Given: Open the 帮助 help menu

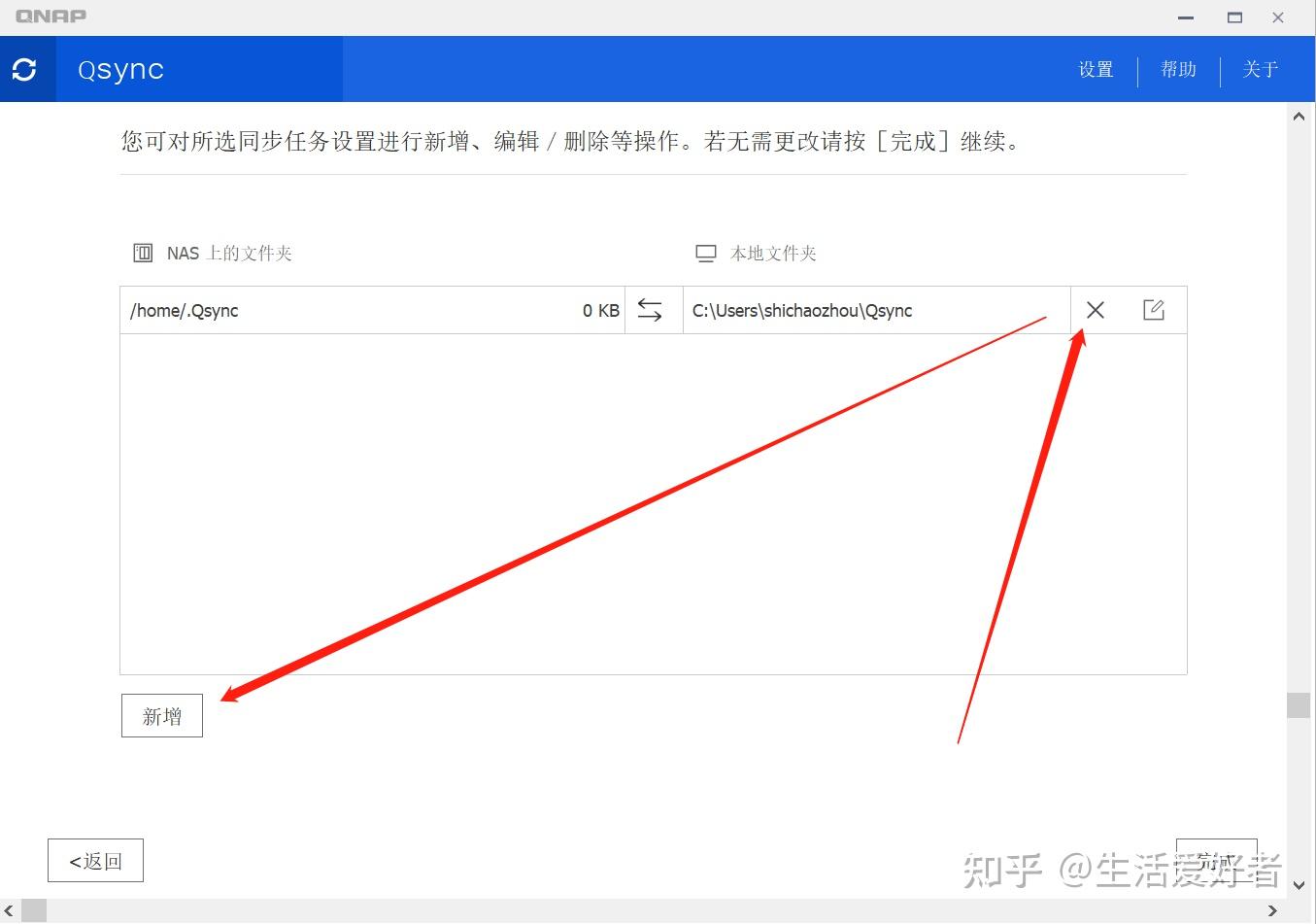Looking at the screenshot, I should click(x=1177, y=69).
